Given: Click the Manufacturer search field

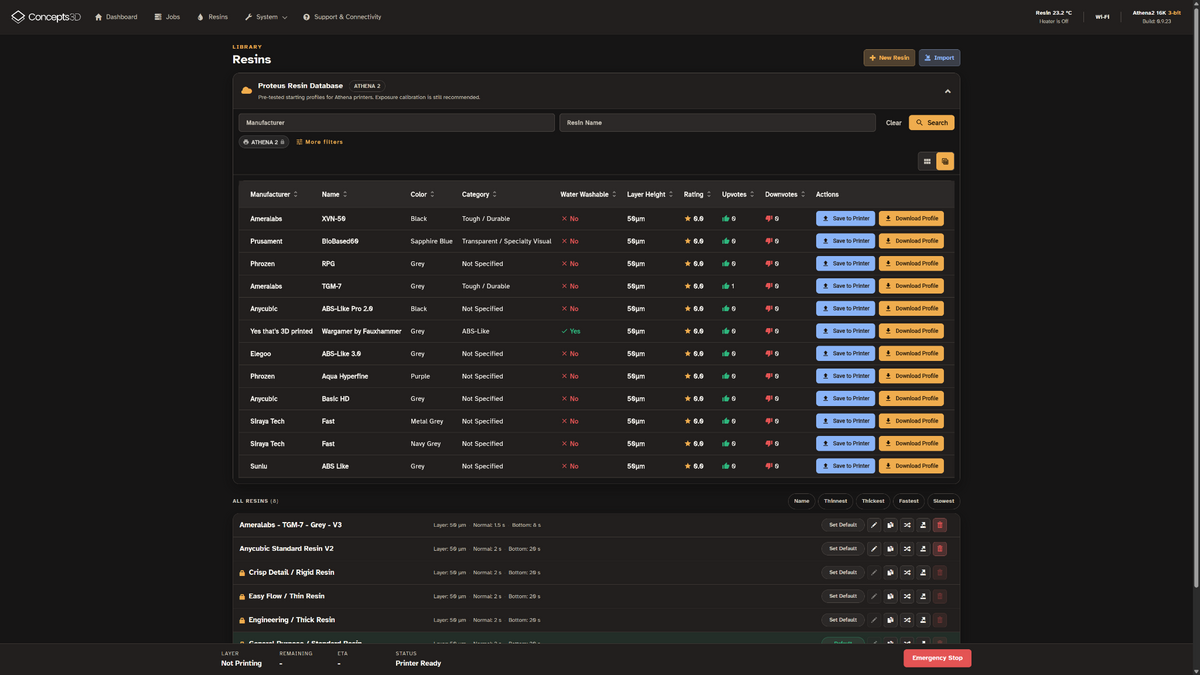Looking at the screenshot, I should point(396,123).
